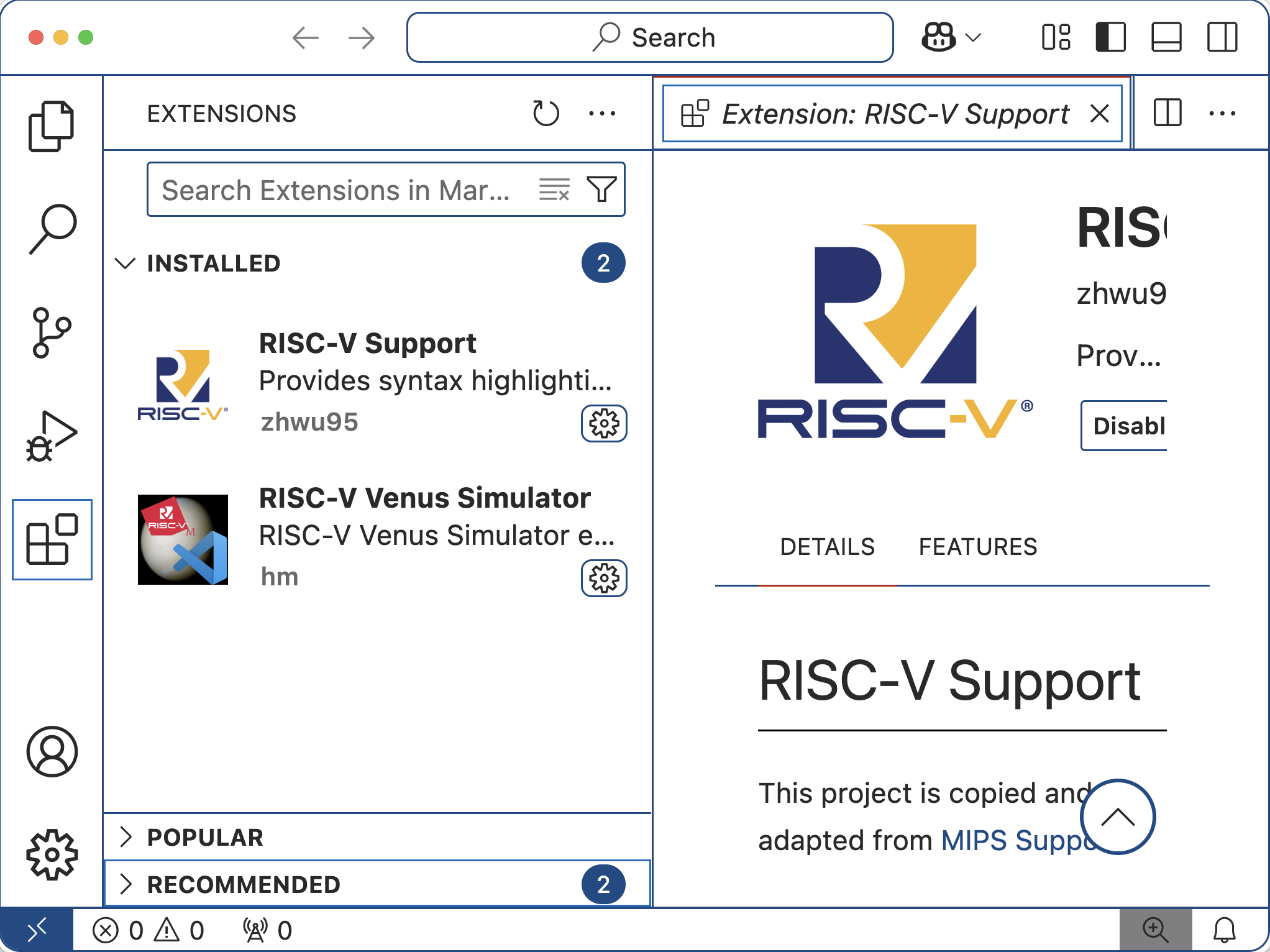Image resolution: width=1270 pixels, height=952 pixels.
Task: Open the Manage gear in activity bar
Action: click(52, 854)
